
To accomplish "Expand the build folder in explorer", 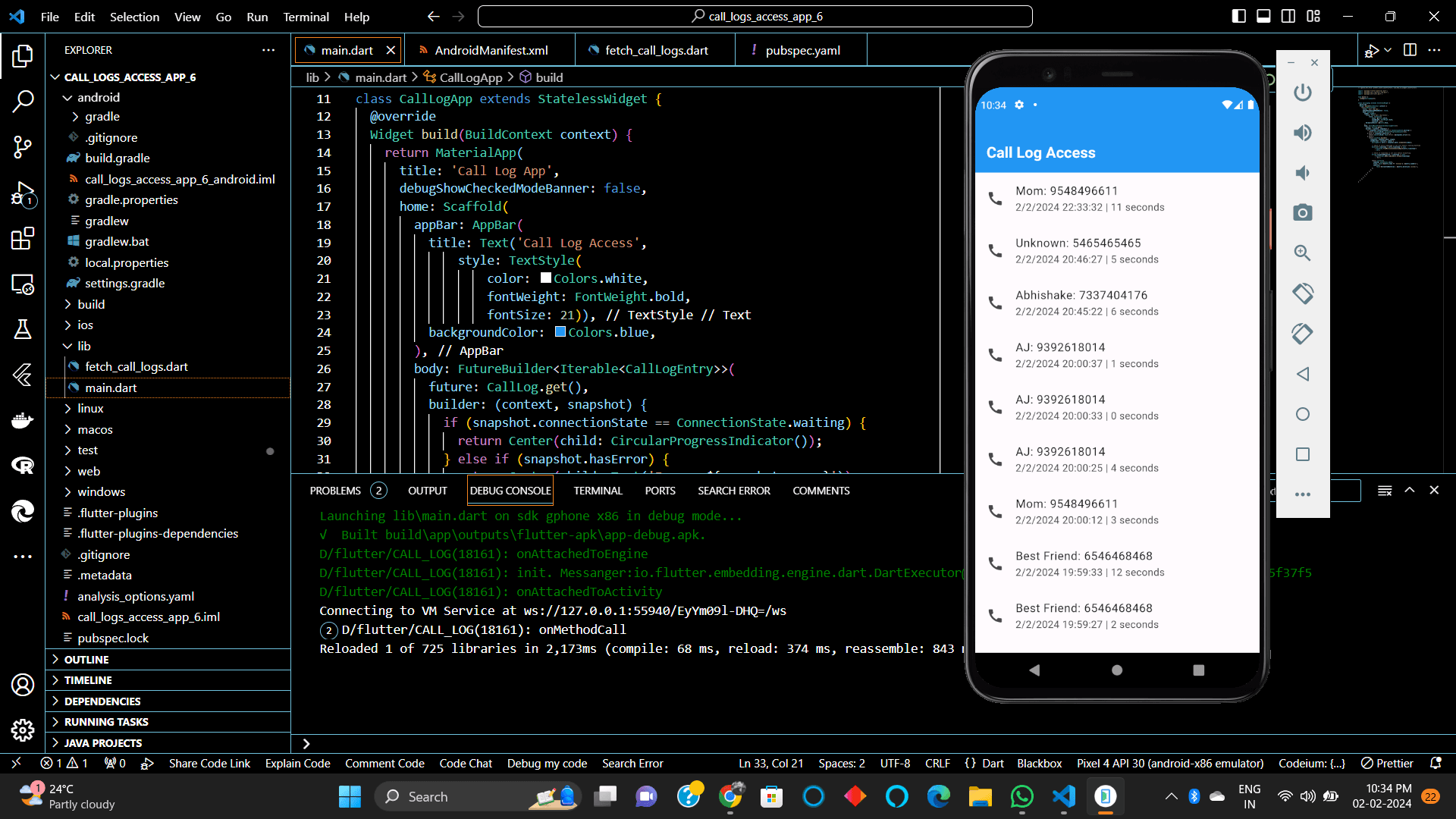I will pos(91,304).
